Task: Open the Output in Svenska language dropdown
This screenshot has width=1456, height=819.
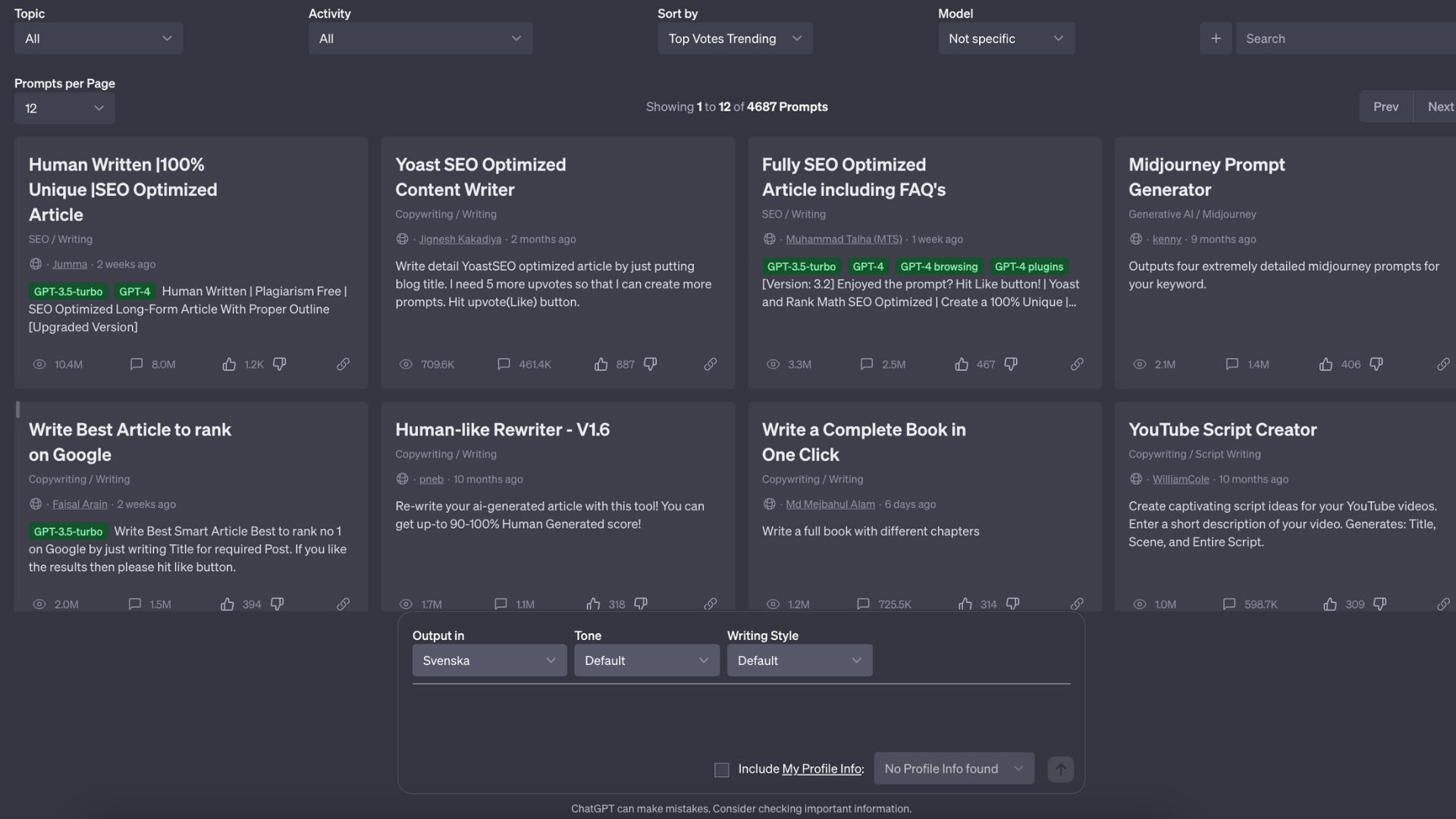Action: [489, 661]
